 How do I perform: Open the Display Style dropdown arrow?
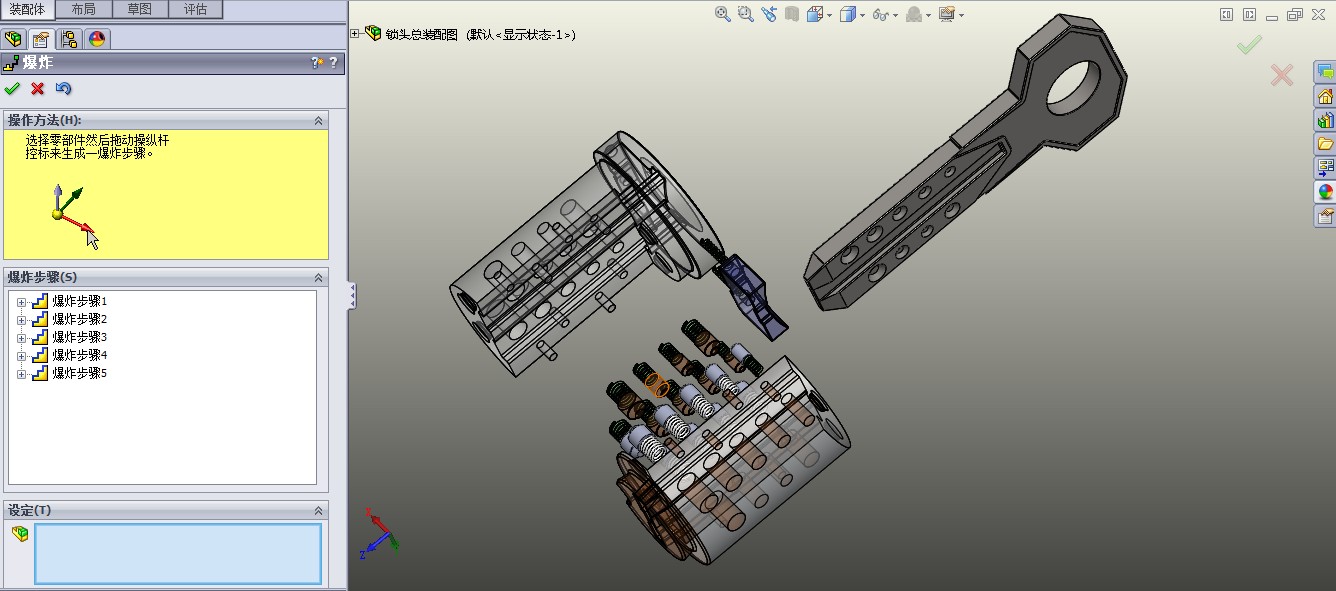862,15
